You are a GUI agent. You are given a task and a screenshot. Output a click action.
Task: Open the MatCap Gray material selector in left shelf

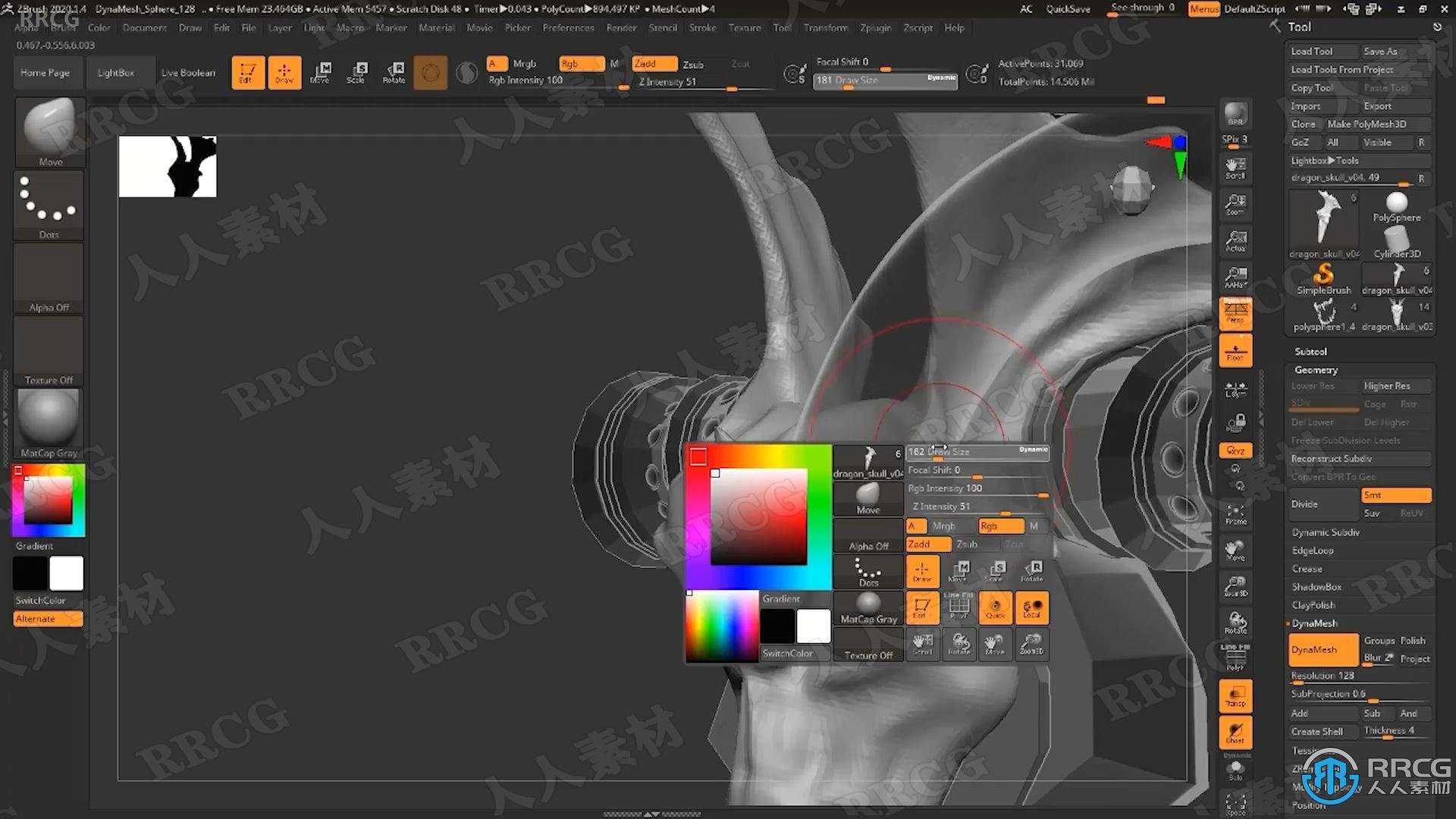[x=49, y=423]
